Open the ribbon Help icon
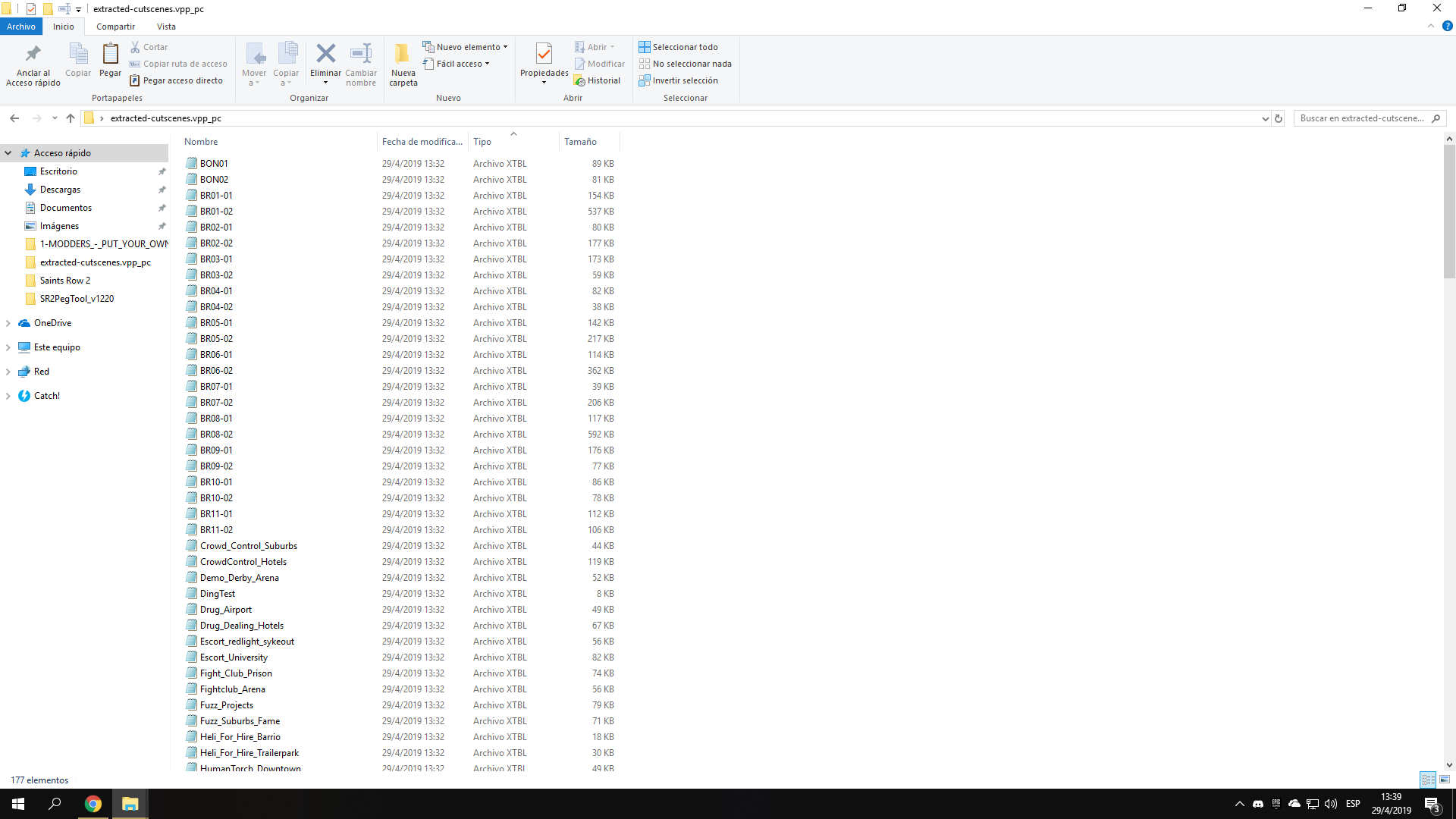The height and width of the screenshot is (819, 1456). point(1447,26)
